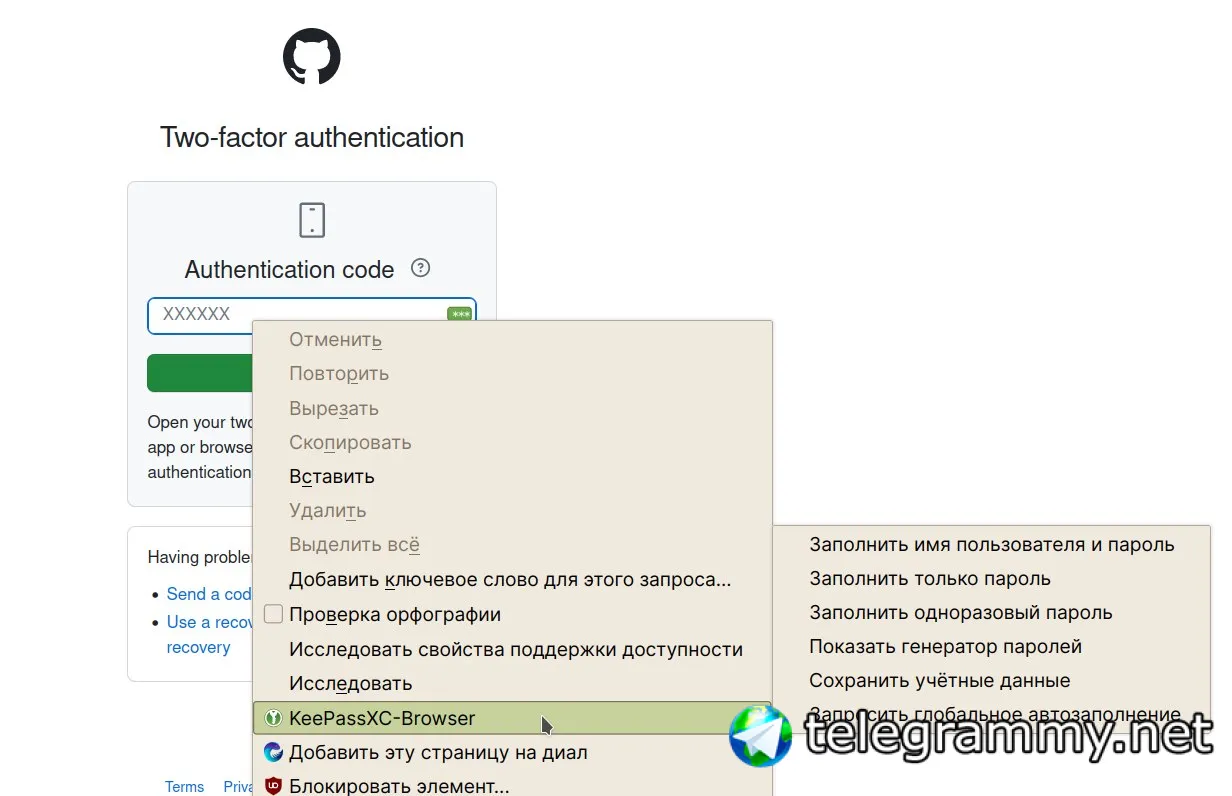Click the Authentication code label
Screen dimensions: 1232x796
tap(290, 269)
